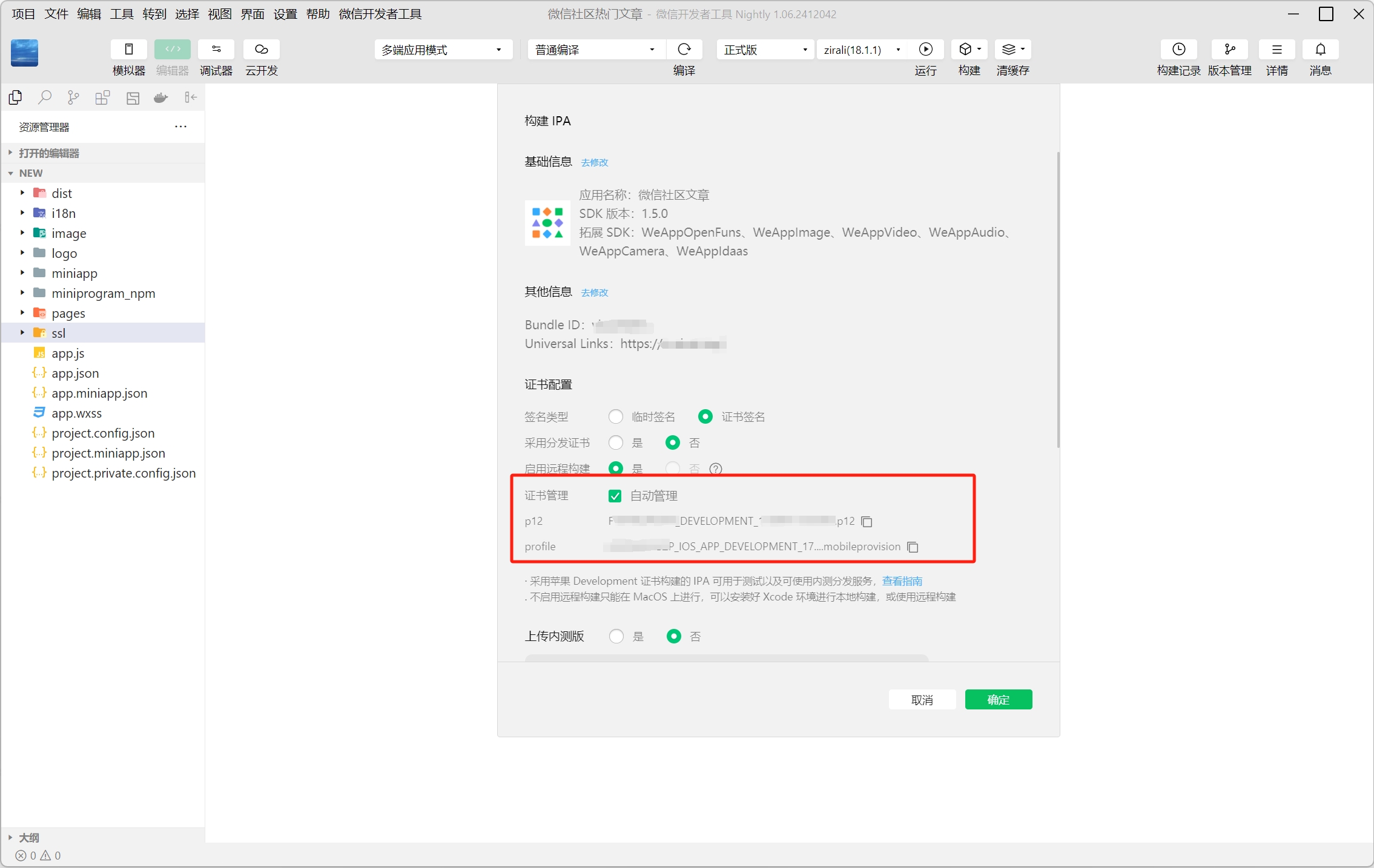Expand the open editors (打开的编辑器) section
The width and height of the screenshot is (1374, 868).
(103, 153)
